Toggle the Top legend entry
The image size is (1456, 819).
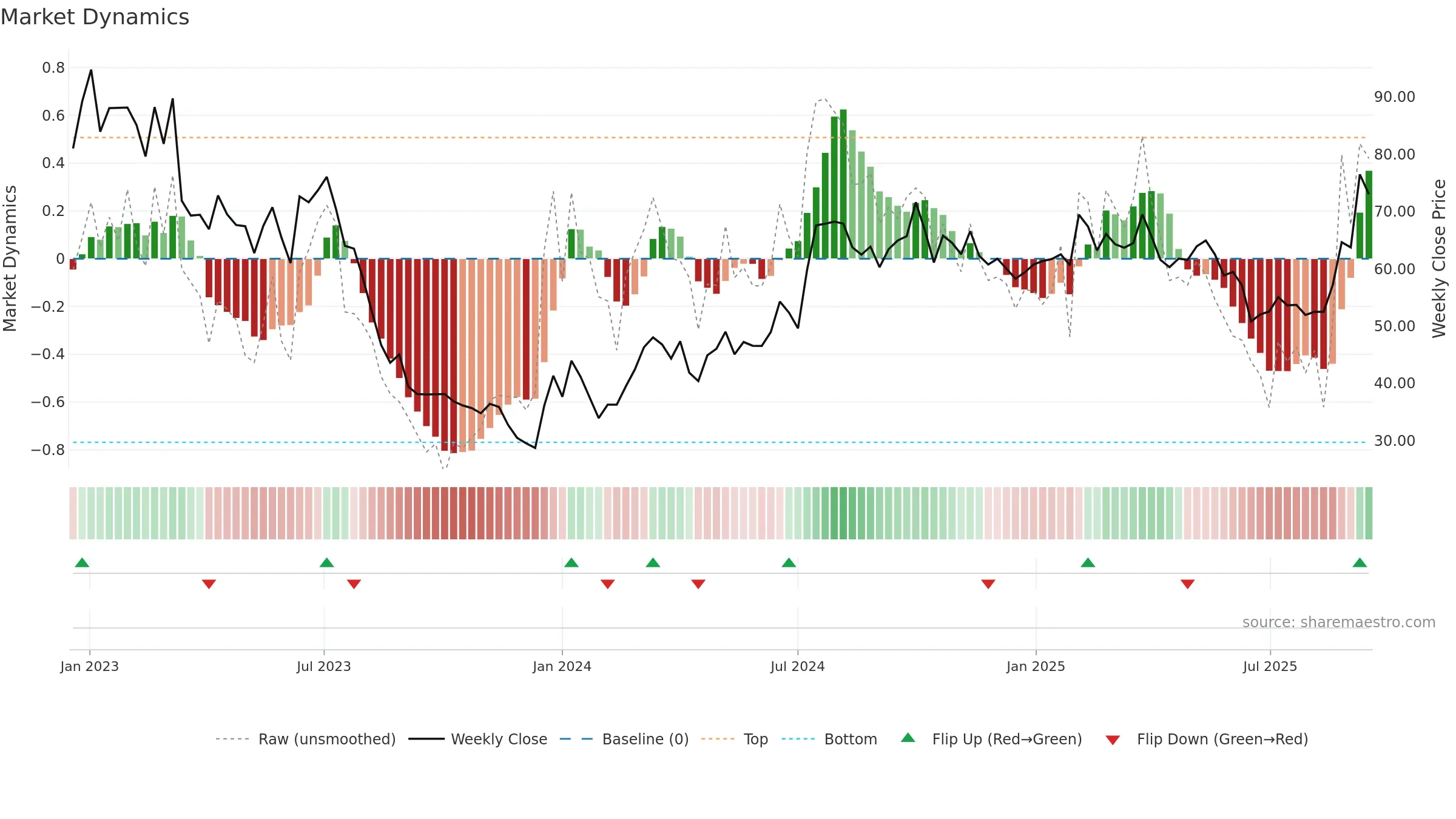(735, 739)
